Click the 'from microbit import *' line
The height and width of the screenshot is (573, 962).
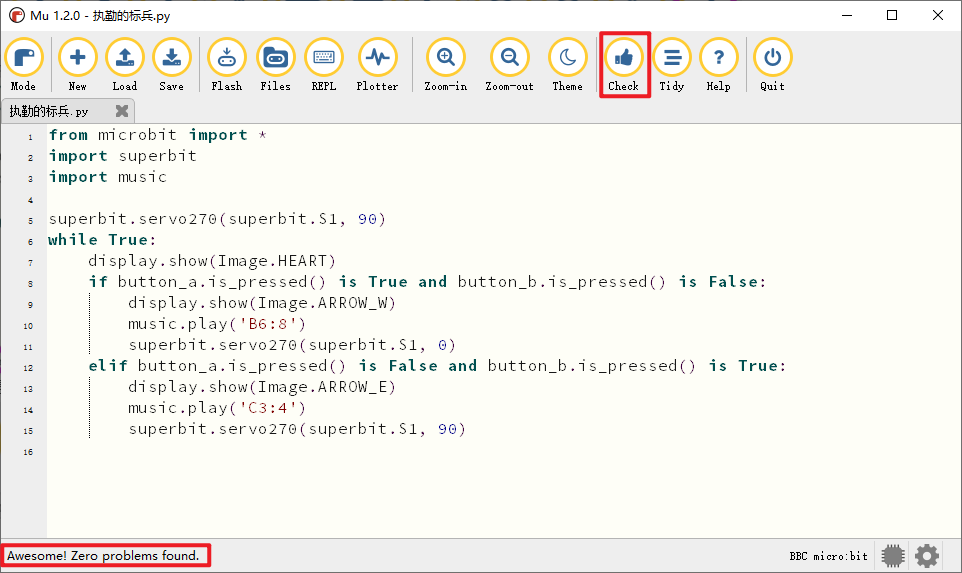click(x=158, y=135)
